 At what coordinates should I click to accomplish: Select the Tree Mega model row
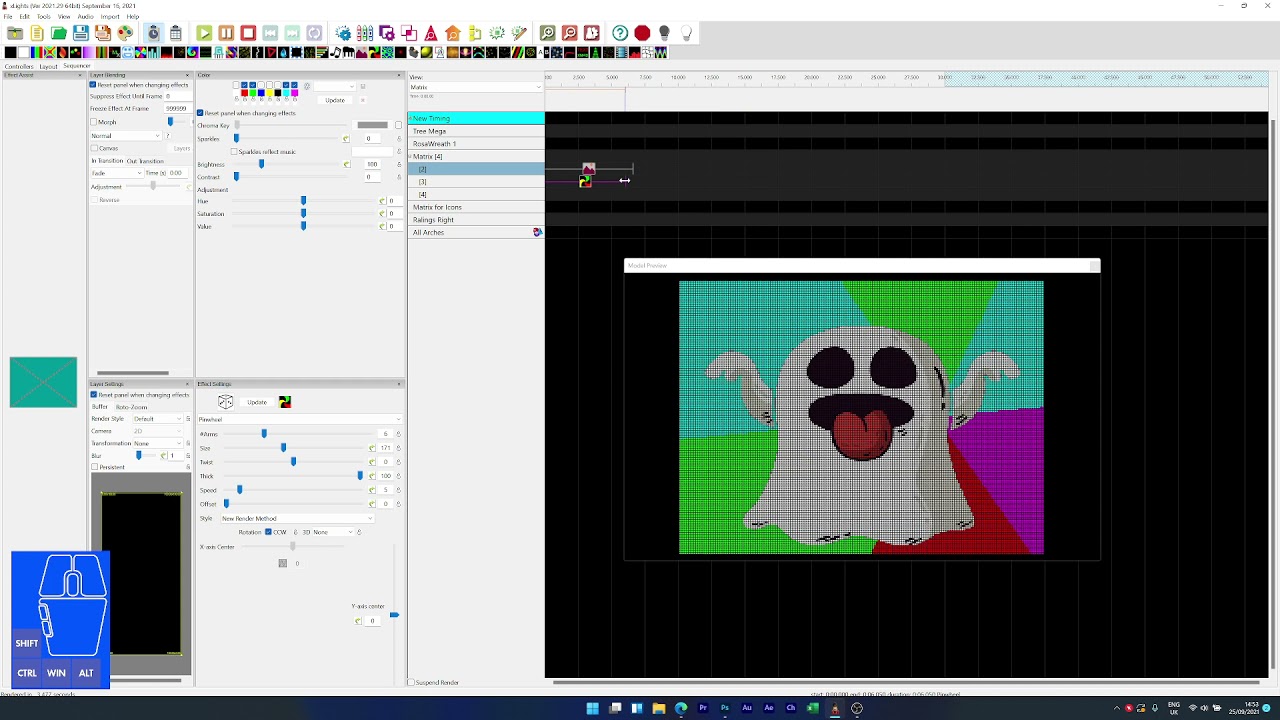click(476, 131)
